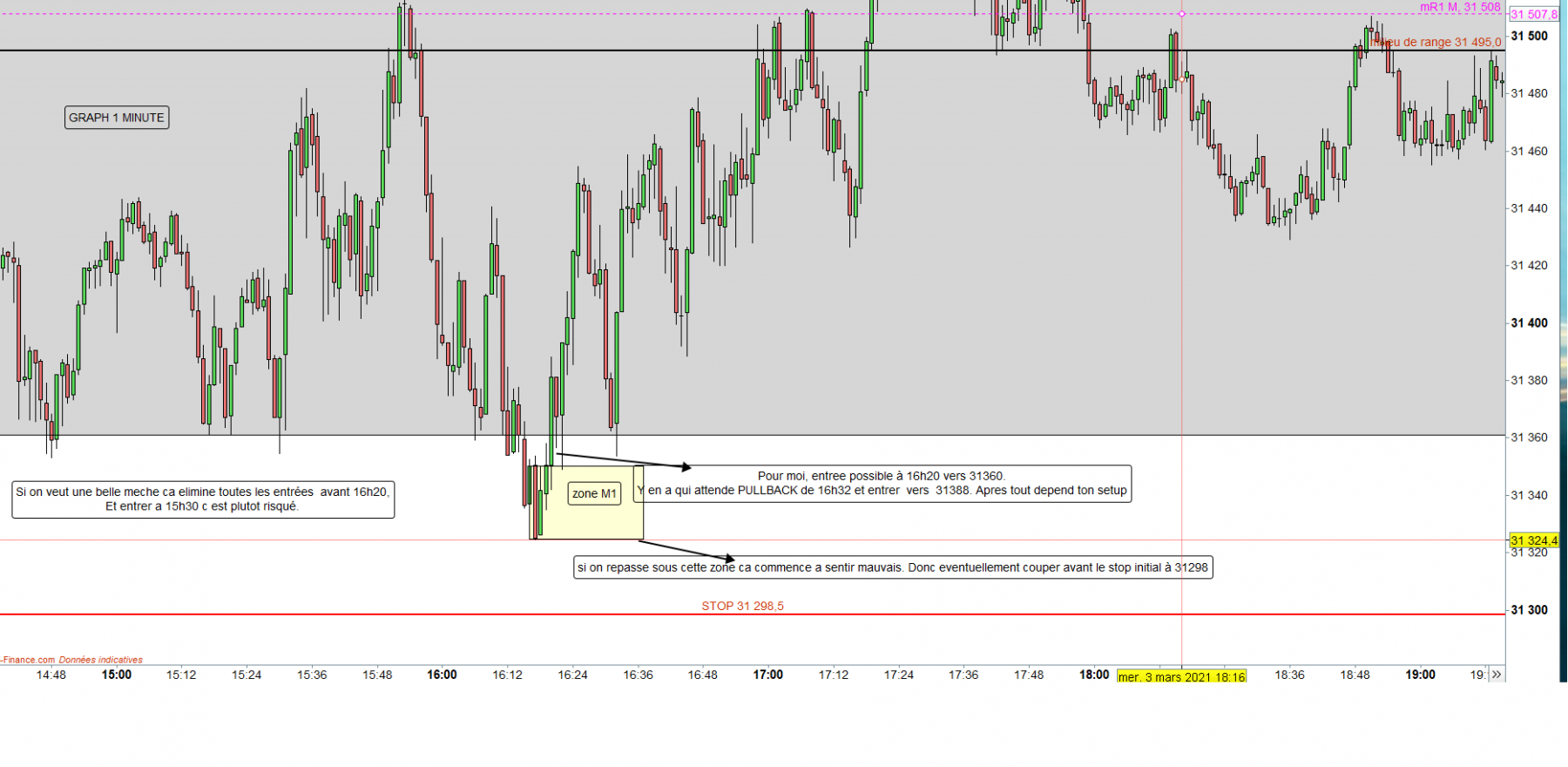The image size is (1568, 767).
Task: Click the 31 300 price axis label
Action: (x=1529, y=610)
